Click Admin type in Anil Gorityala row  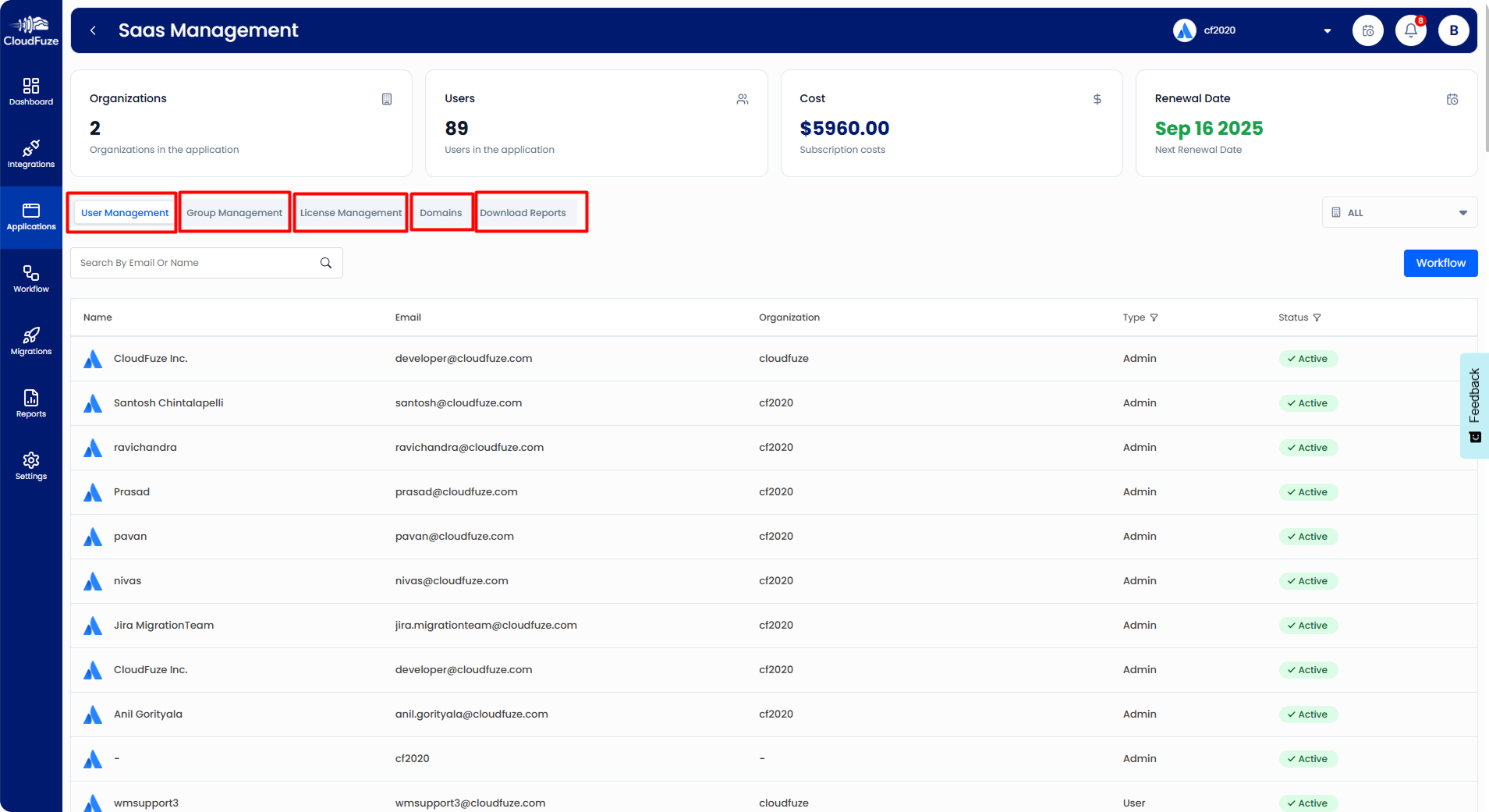coord(1140,714)
